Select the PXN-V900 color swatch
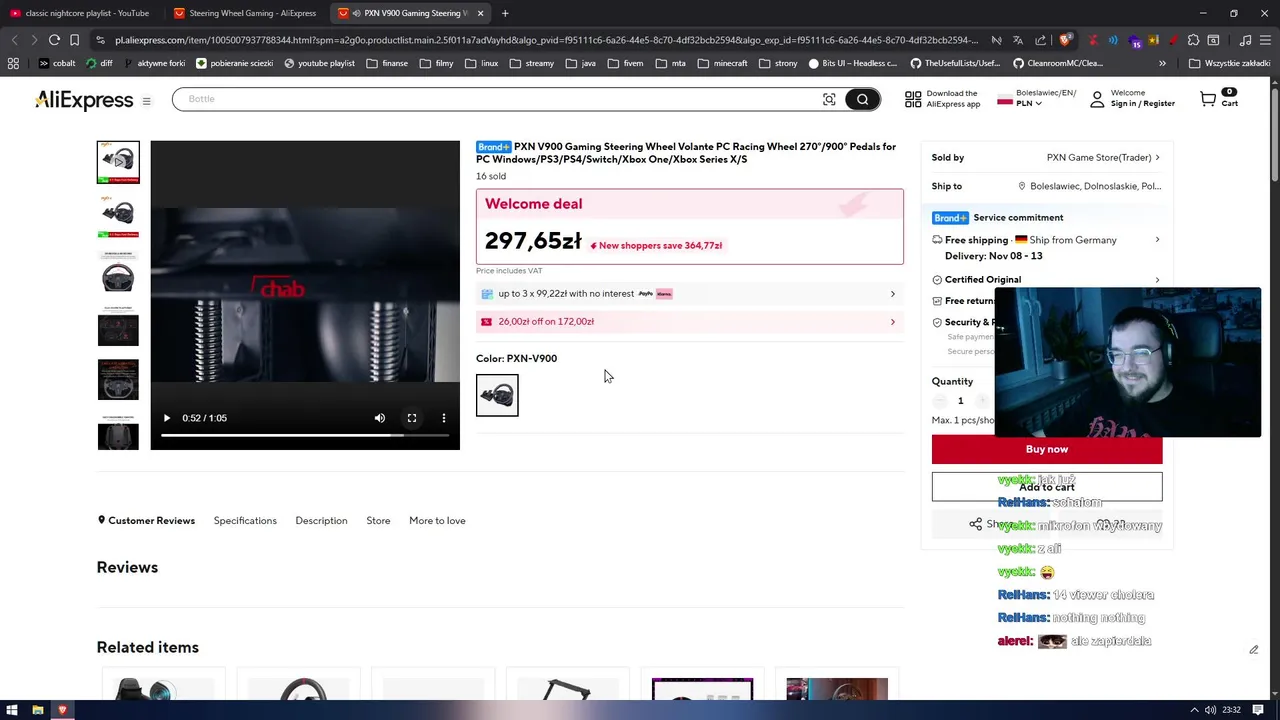 point(497,395)
